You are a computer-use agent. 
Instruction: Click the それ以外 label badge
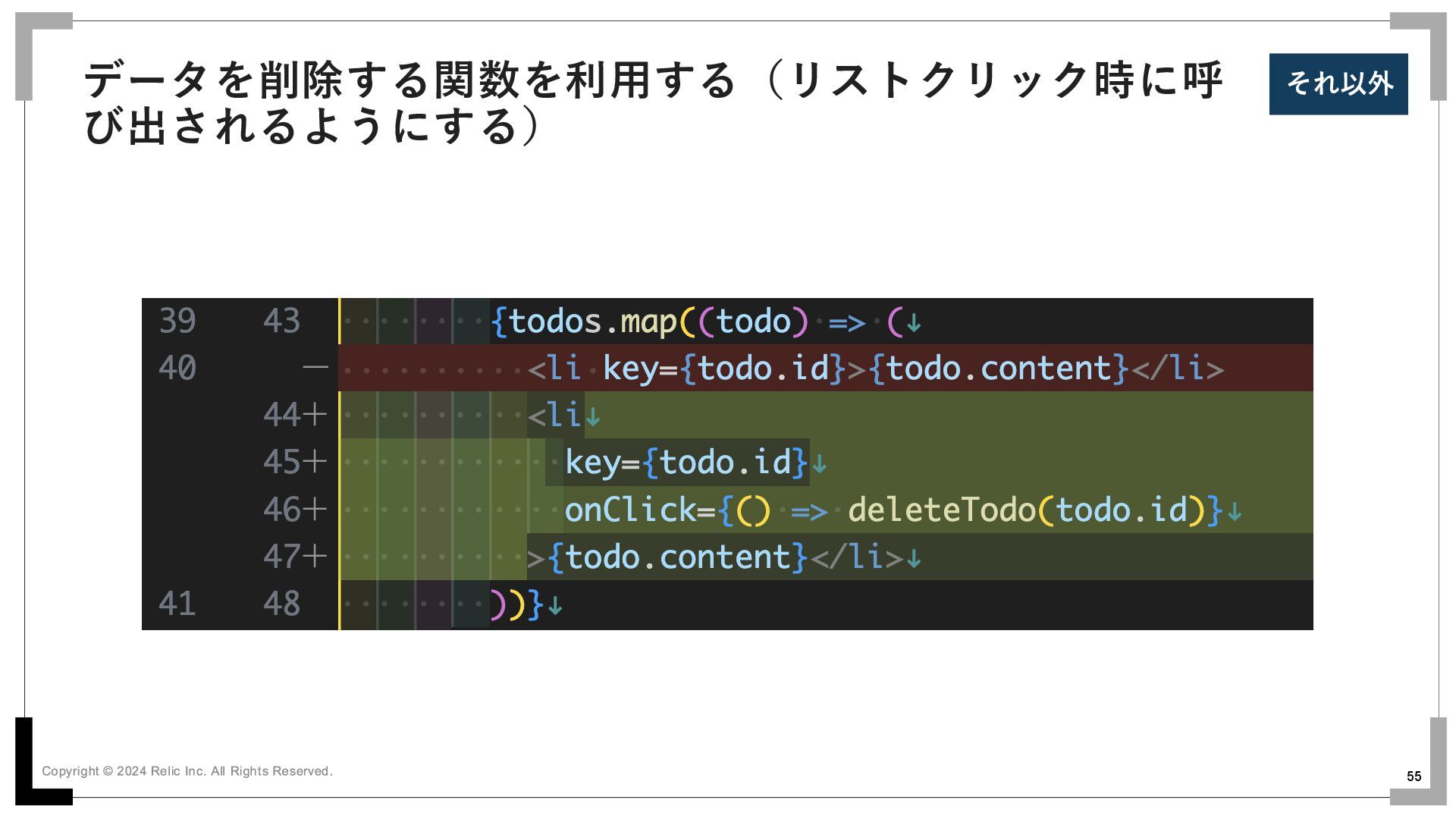[x=1338, y=84]
